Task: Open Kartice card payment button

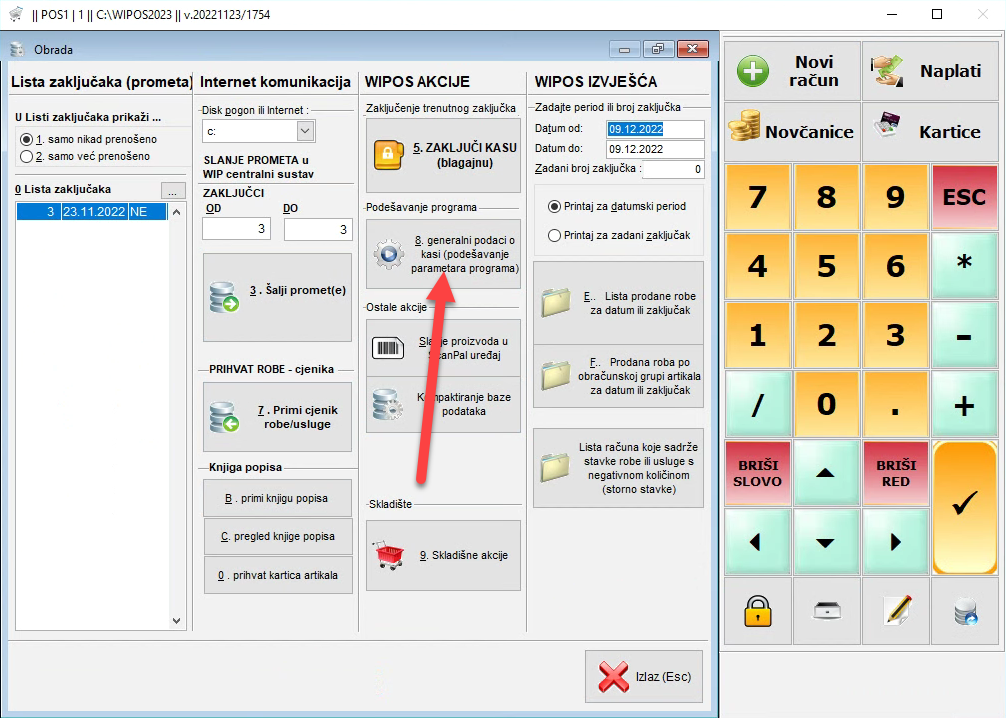Action: (x=931, y=131)
